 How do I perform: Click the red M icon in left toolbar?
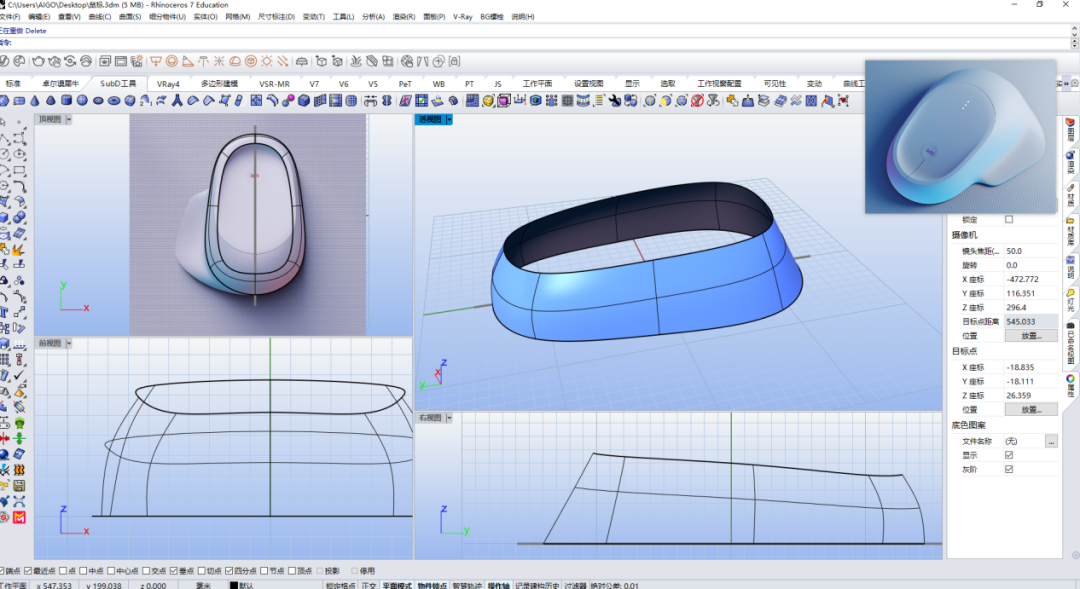pyautogui.click(x=19, y=517)
